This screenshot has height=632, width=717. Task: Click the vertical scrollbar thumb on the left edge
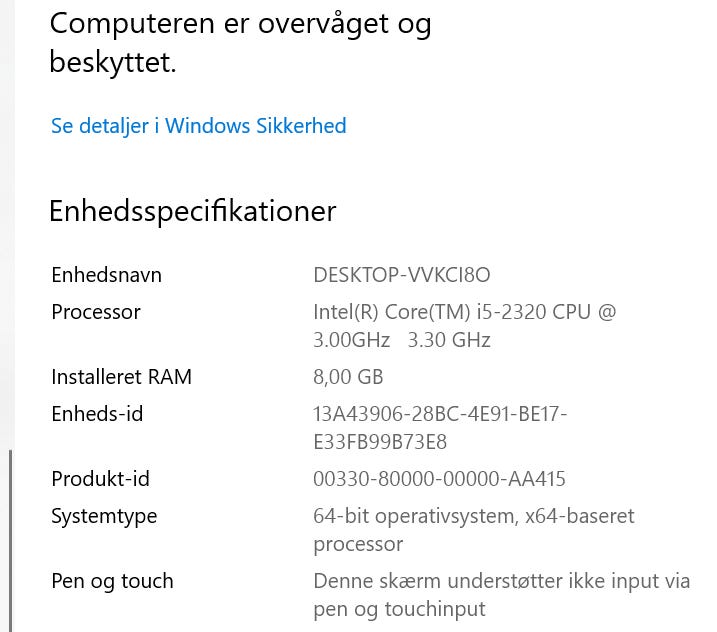coord(10,540)
